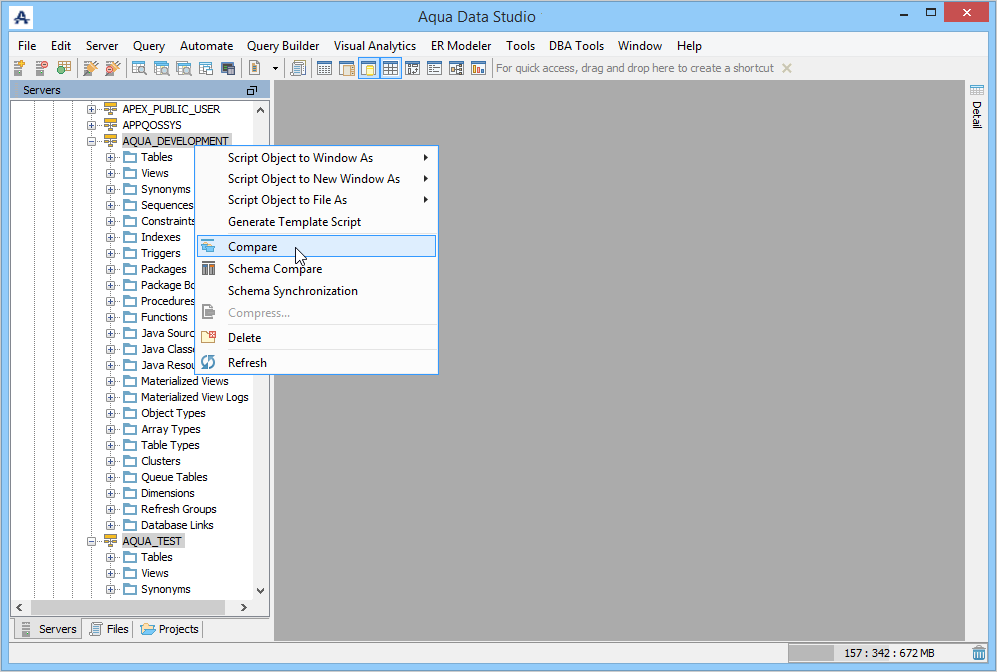Viewport: 997px width, 672px height.
Task: Click the Register Server icon with plus sign
Action: coord(19,68)
